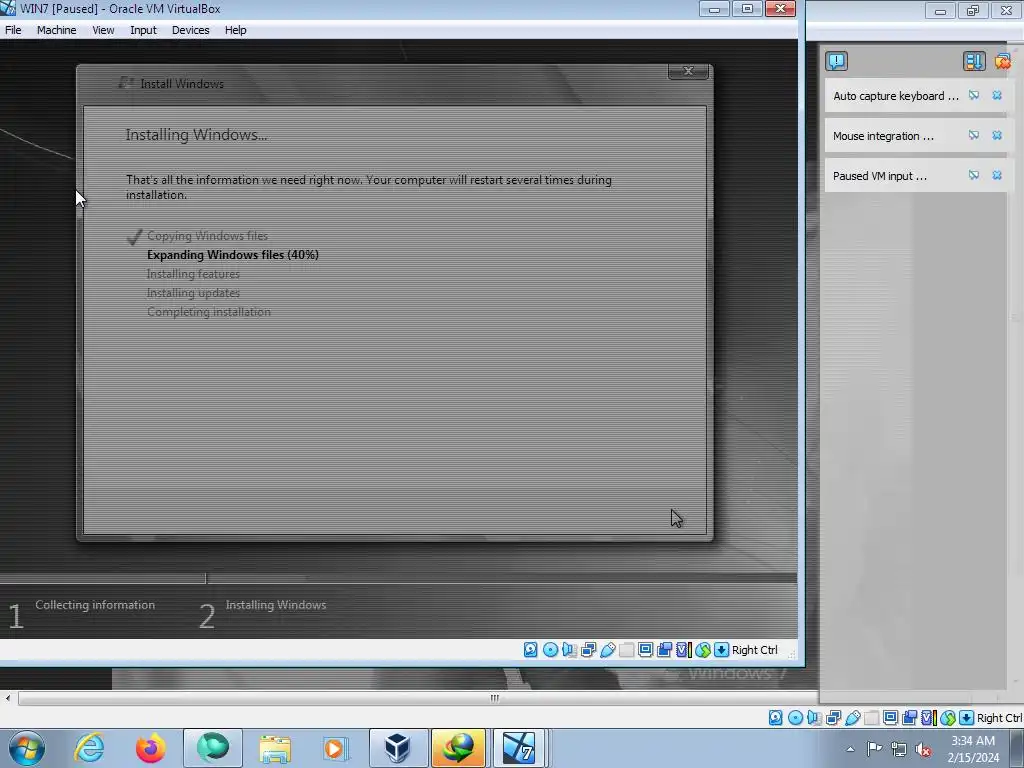This screenshot has width=1024, height=768.
Task: Expand the Auto capture keyboard notification text
Action: tap(895, 96)
